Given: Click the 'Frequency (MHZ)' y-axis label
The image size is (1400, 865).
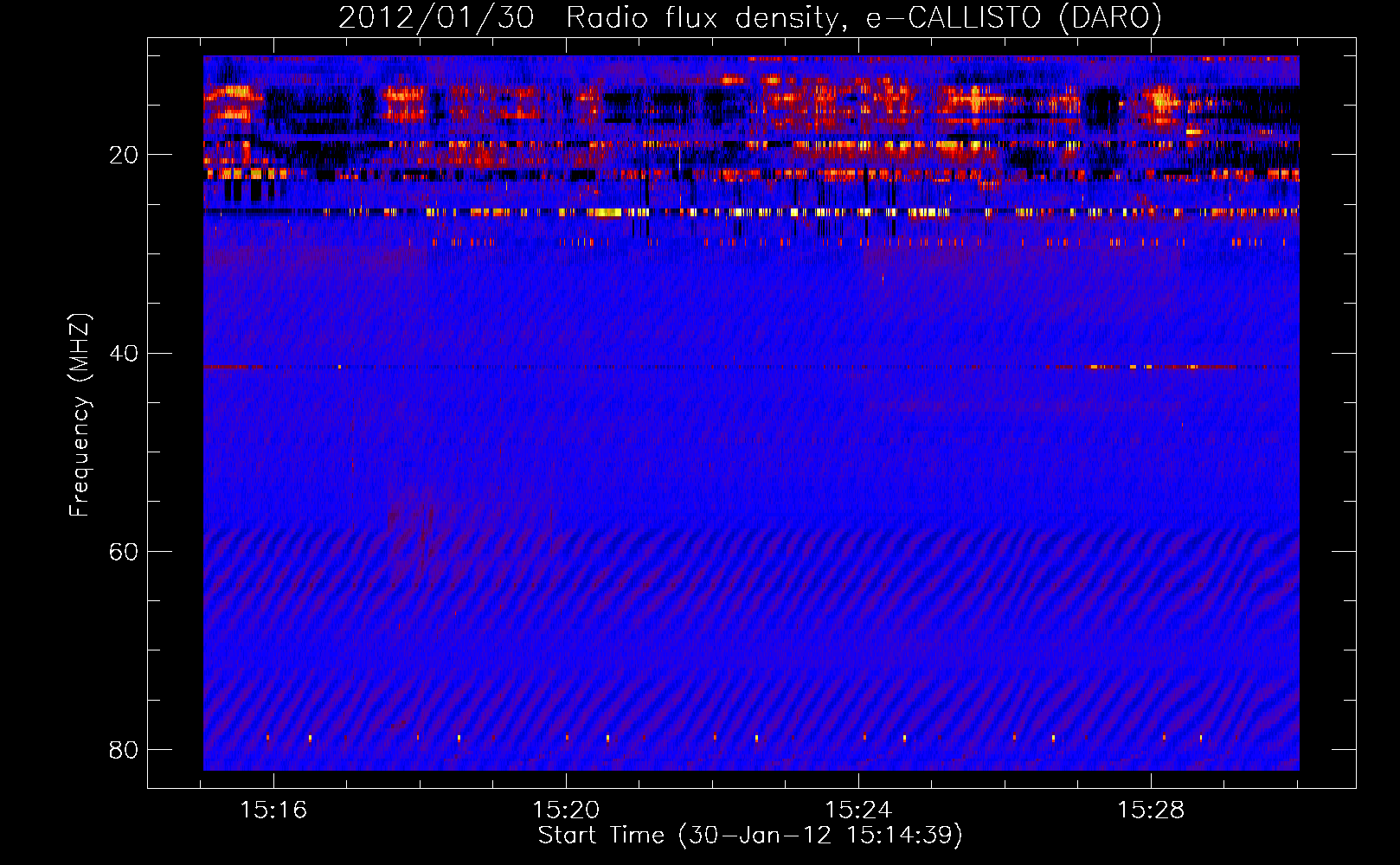Looking at the screenshot, I should tap(79, 415).
